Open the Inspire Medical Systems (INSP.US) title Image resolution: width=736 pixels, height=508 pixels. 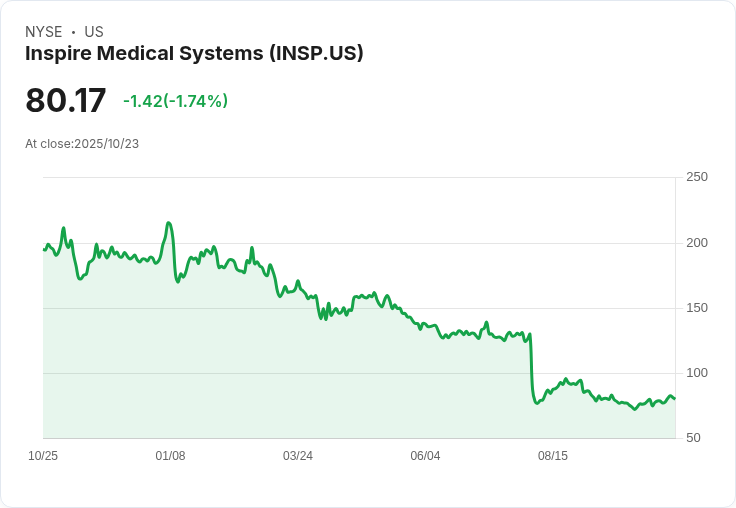click(194, 53)
